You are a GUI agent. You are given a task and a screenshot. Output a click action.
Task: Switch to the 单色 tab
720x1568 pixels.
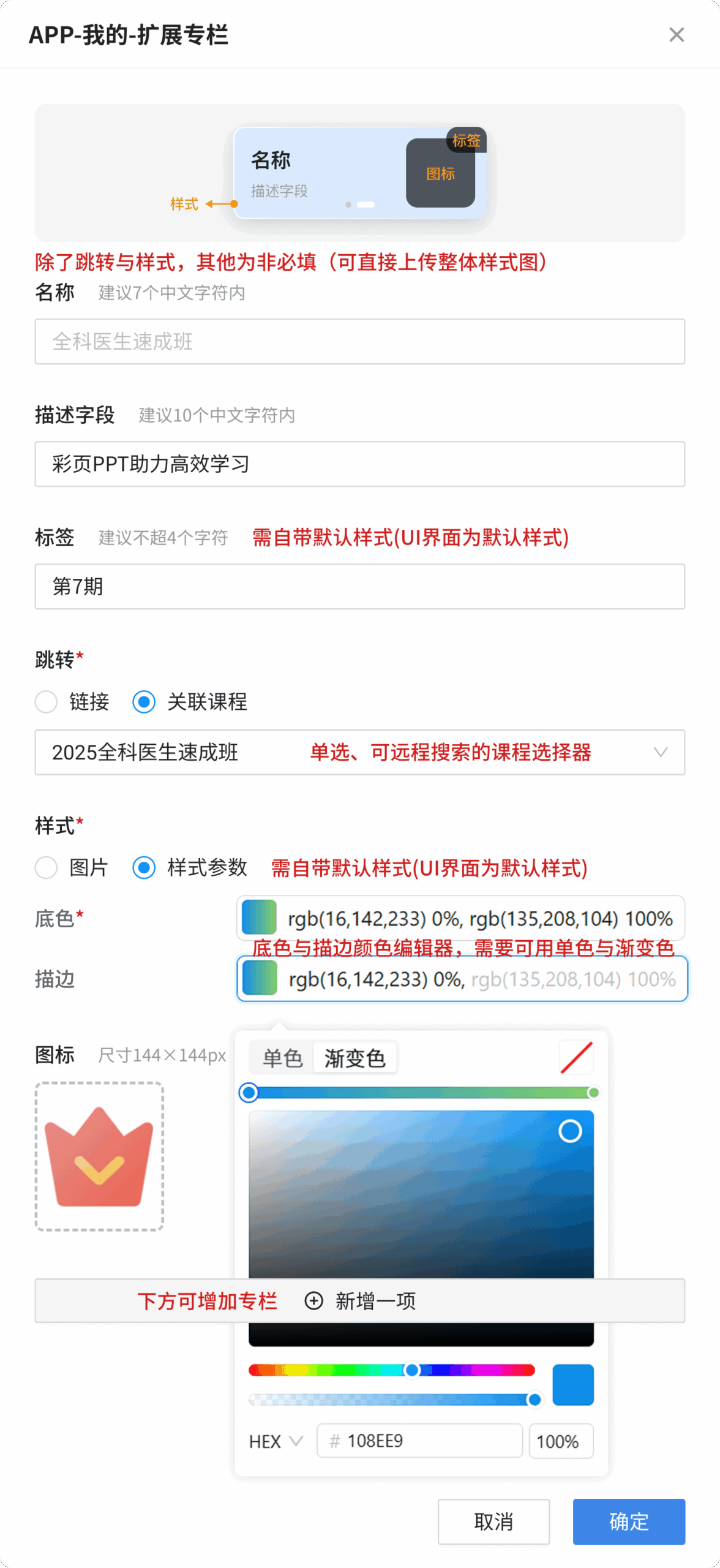(282, 1058)
